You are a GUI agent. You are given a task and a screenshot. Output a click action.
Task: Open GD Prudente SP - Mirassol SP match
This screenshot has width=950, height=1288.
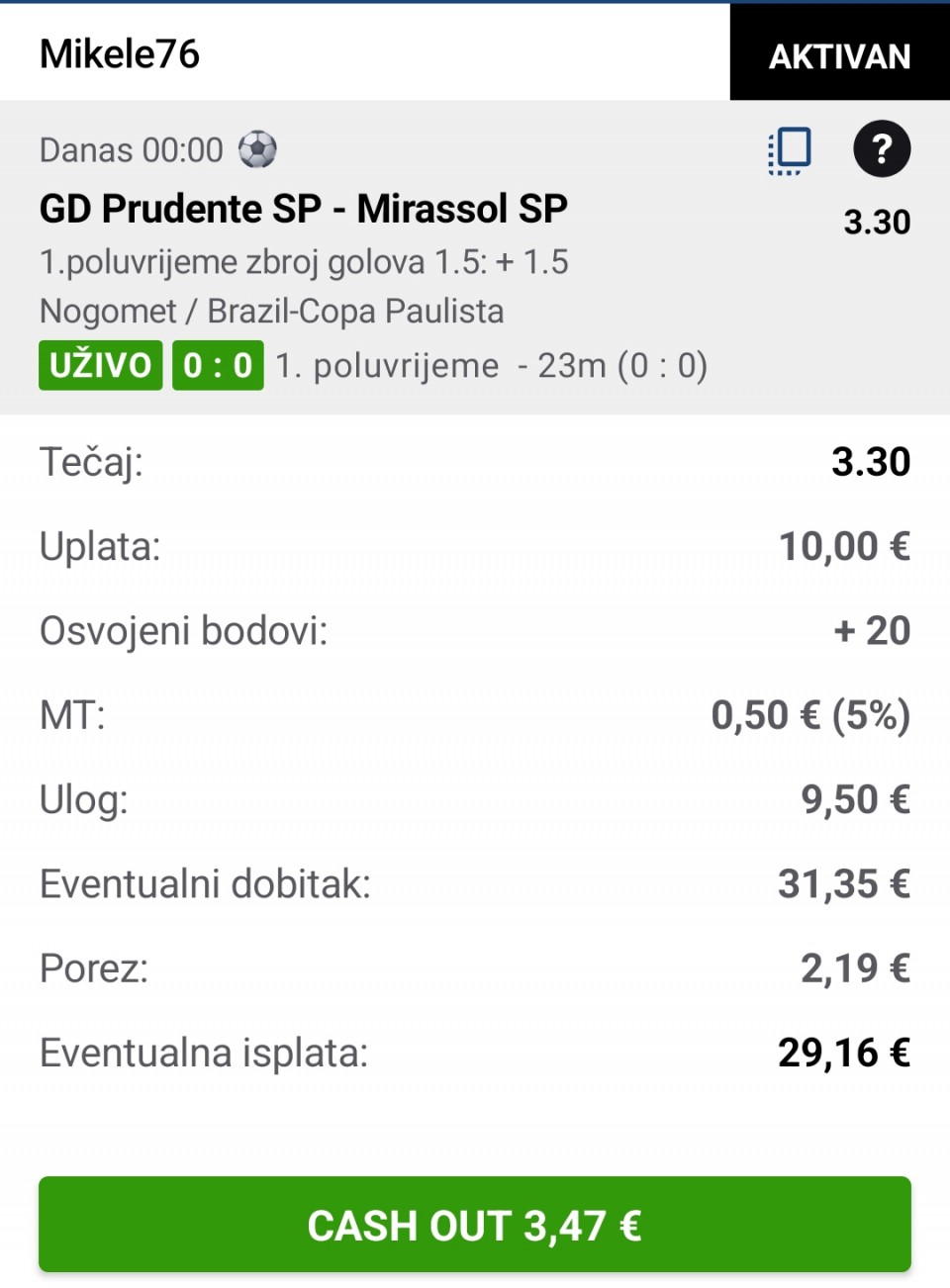point(303,209)
